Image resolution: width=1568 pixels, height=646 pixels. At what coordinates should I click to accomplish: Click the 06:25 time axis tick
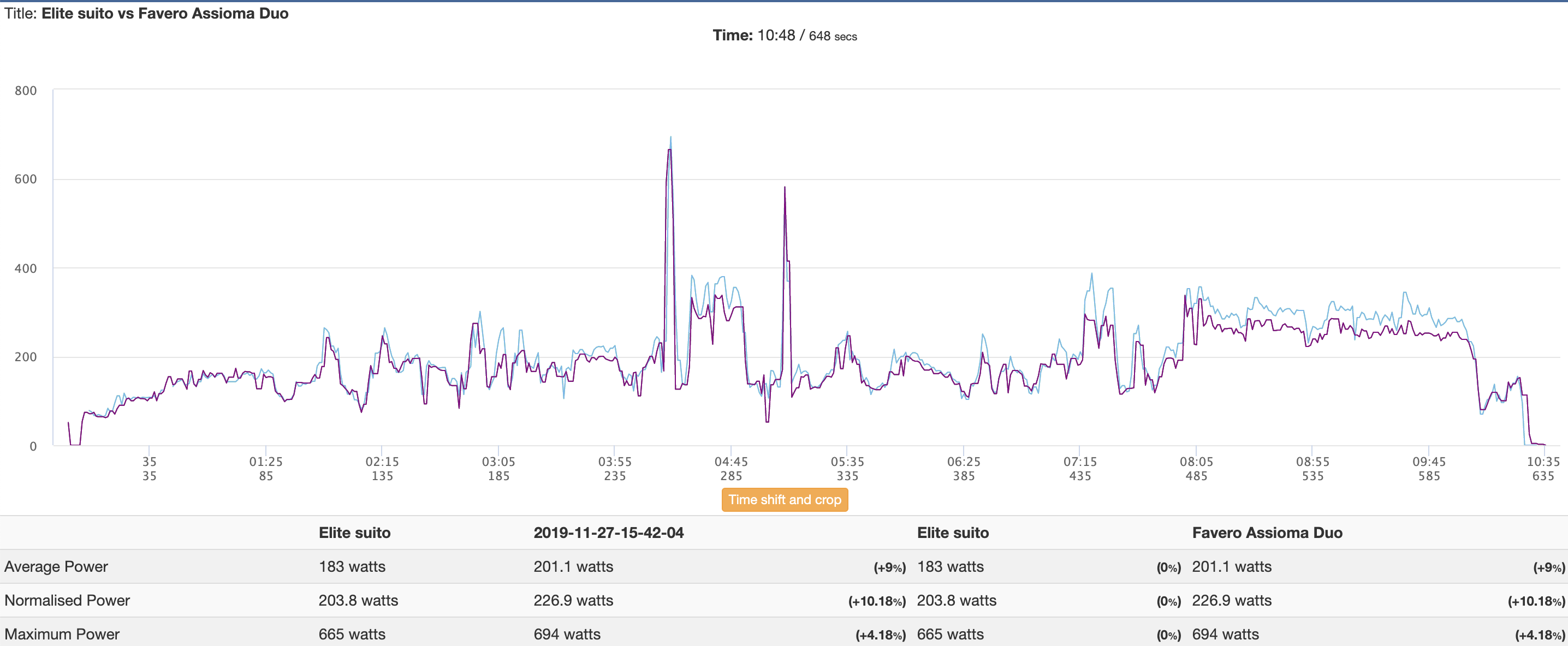(x=964, y=462)
